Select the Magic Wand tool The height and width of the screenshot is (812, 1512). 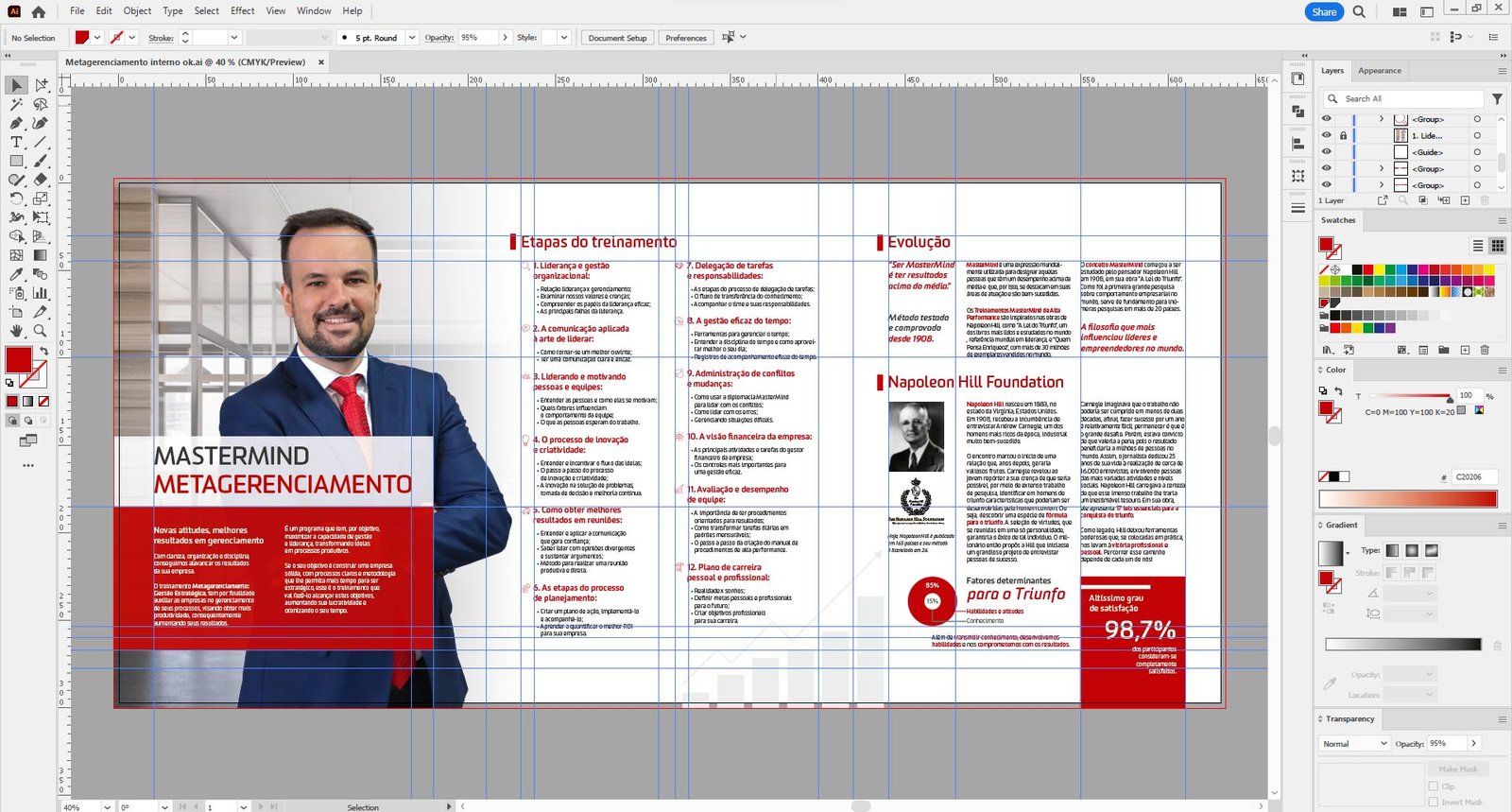click(17, 104)
